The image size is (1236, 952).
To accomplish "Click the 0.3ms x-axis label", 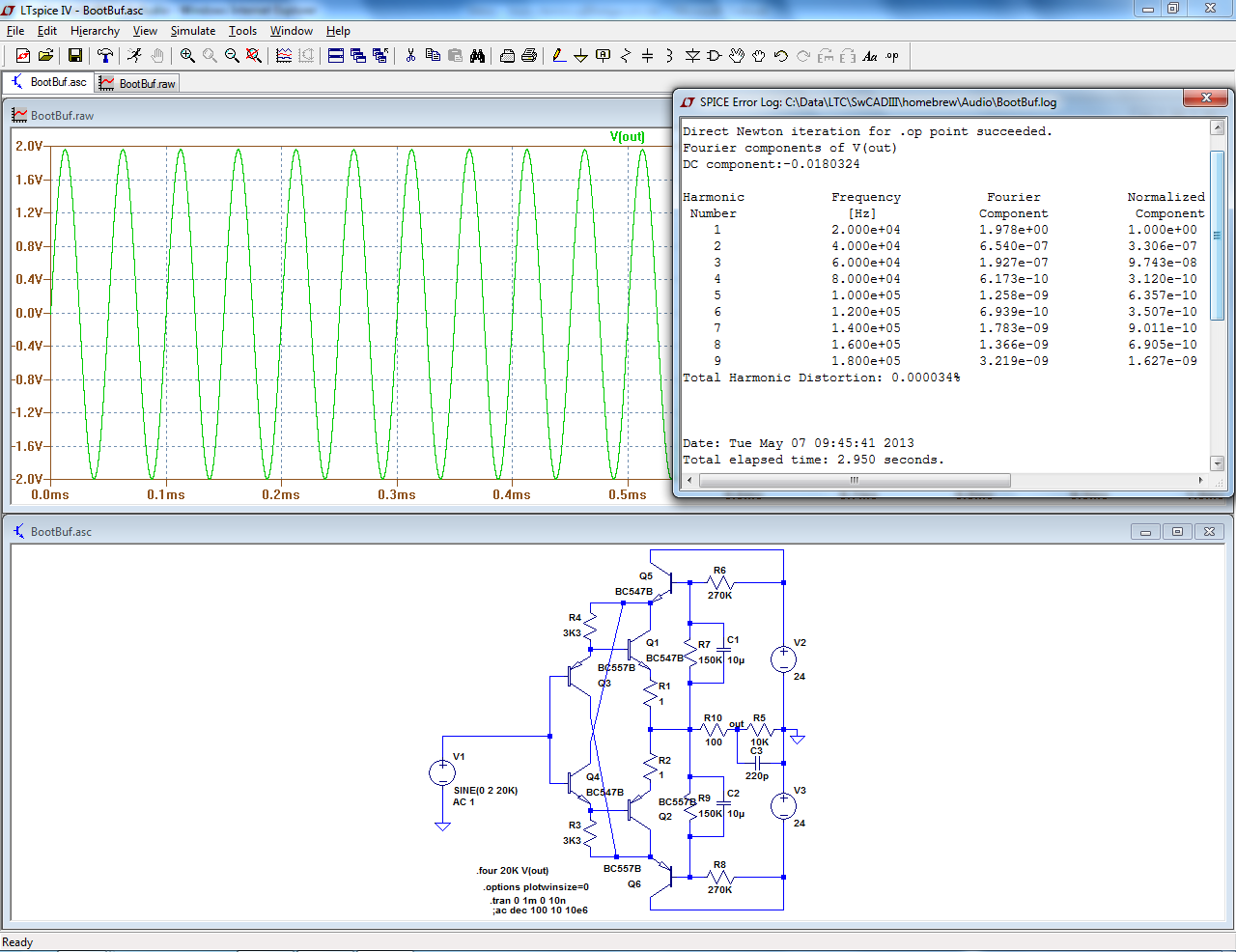I will (397, 494).
